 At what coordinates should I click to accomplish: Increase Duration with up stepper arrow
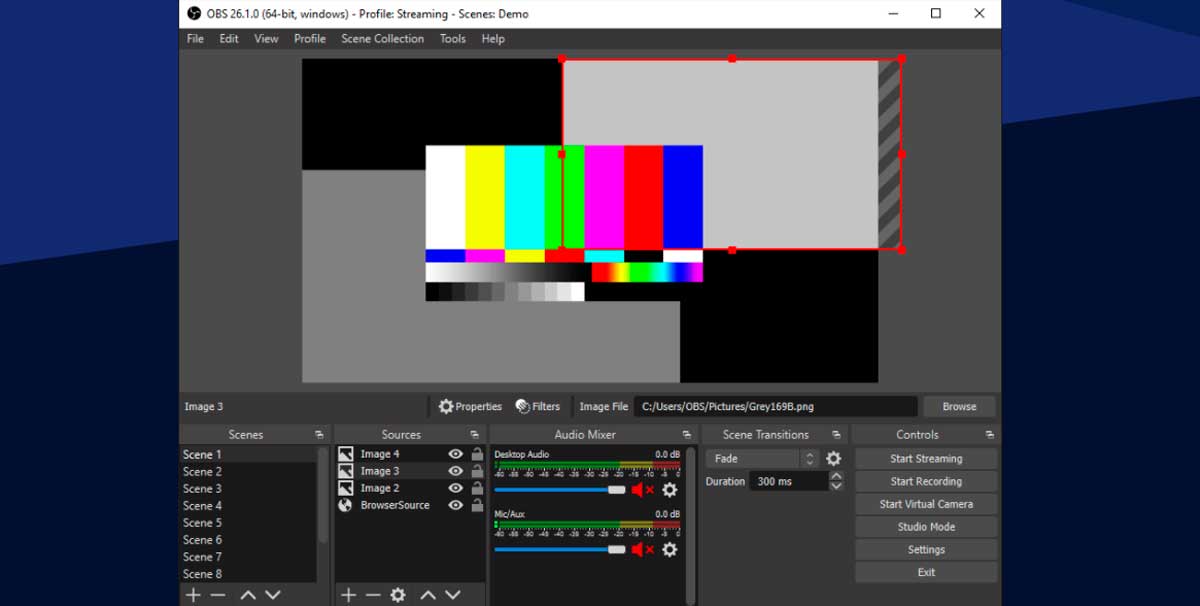pyautogui.click(x=836, y=477)
